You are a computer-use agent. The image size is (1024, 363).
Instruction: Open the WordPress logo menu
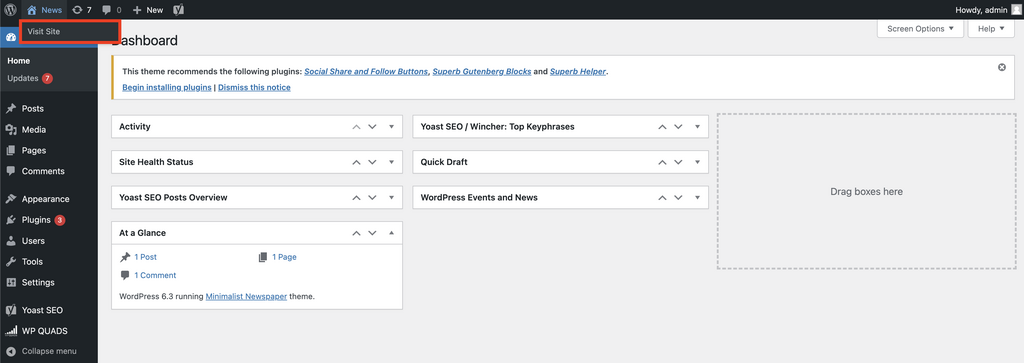click(10, 10)
